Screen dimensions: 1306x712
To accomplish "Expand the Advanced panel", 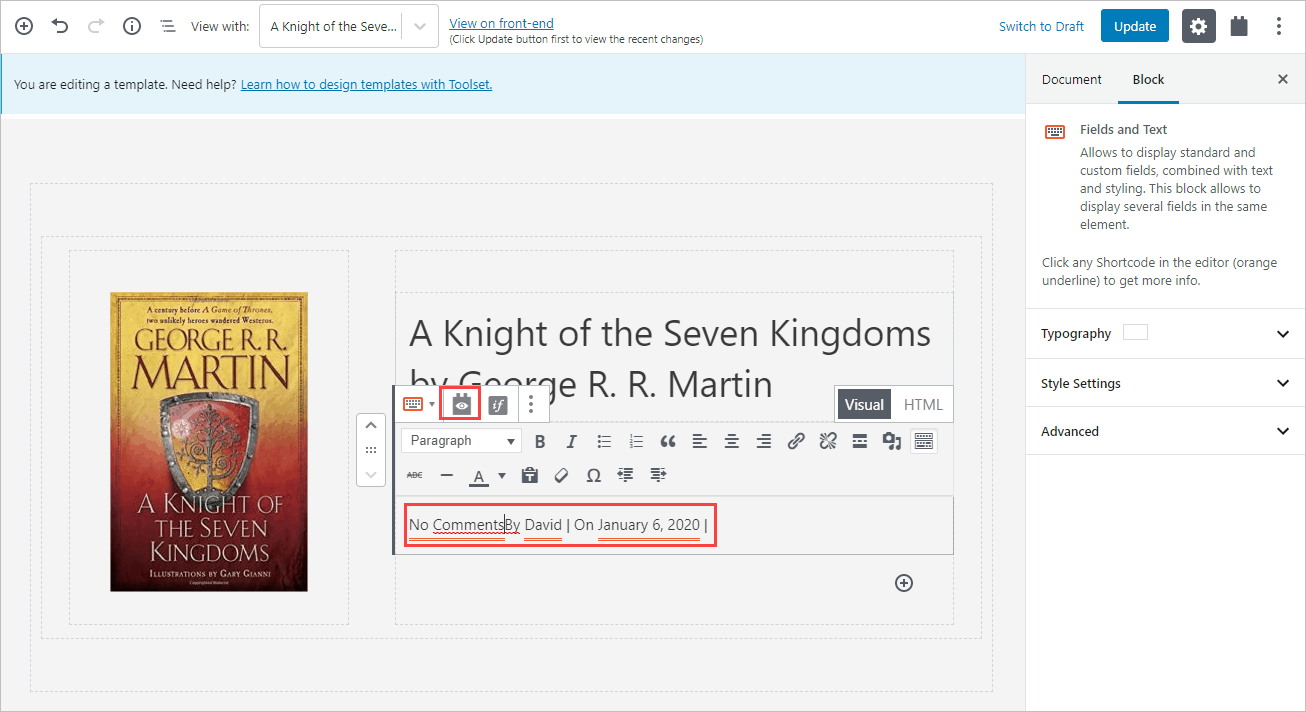I will [x=1165, y=431].
